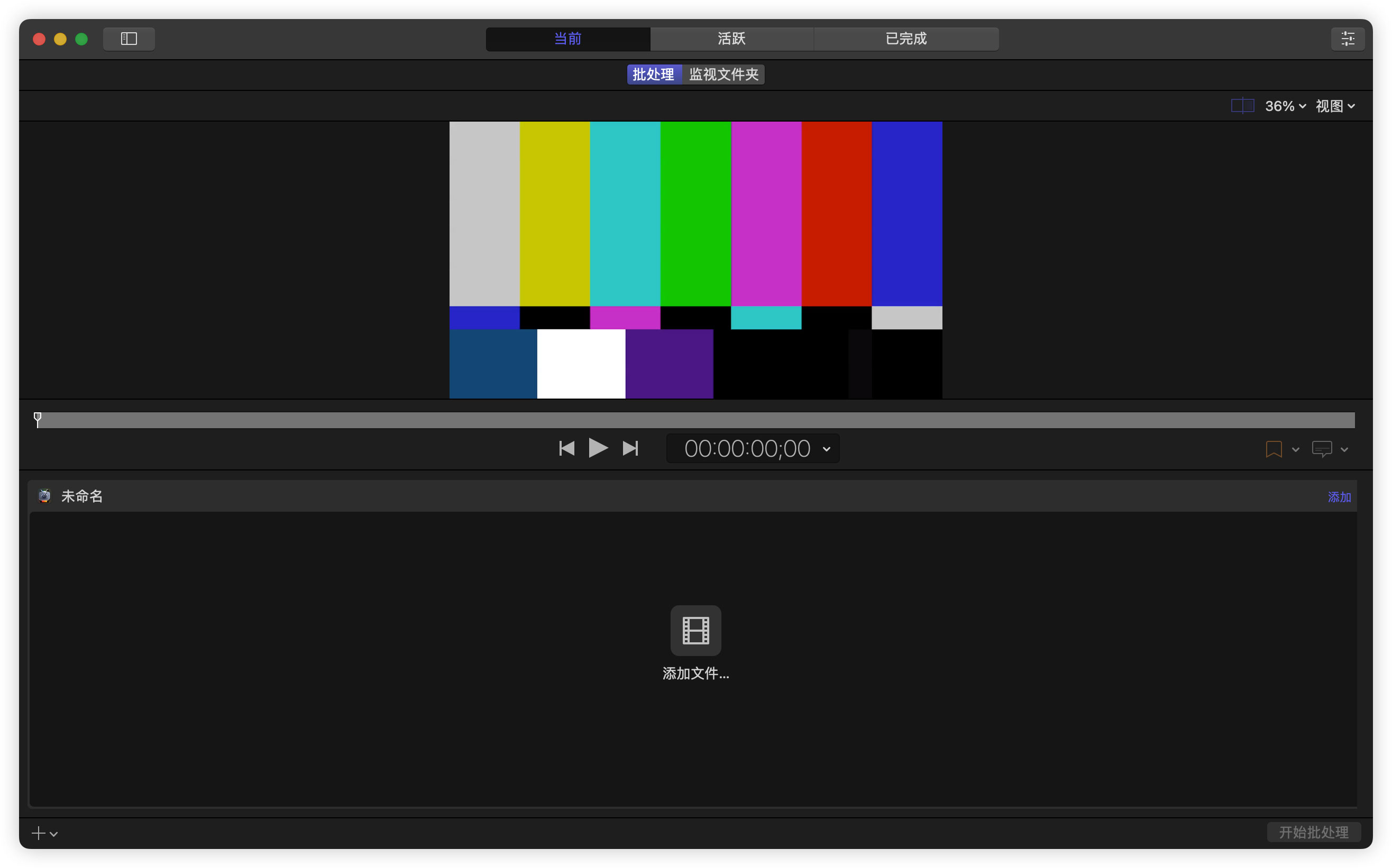
Task: Switch to the 已完成 tab
Action: 905,39
